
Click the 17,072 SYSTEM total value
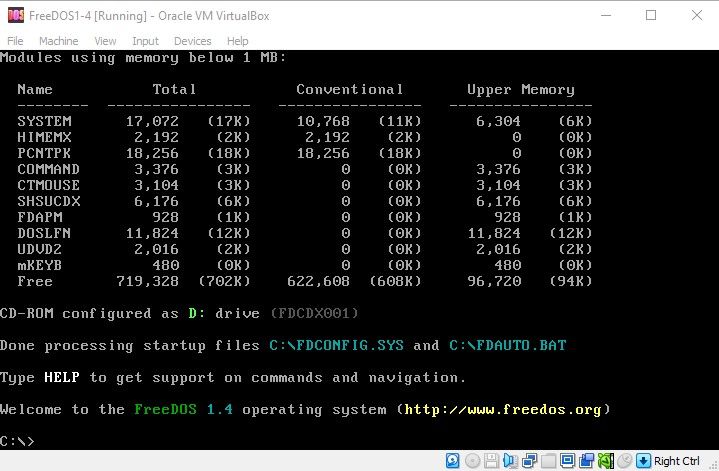tap(152, 121)
